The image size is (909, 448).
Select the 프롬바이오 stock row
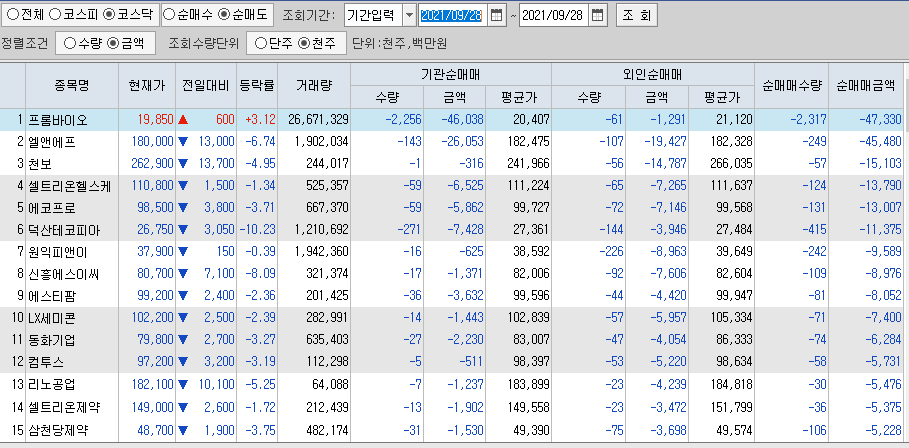[452, 120]
